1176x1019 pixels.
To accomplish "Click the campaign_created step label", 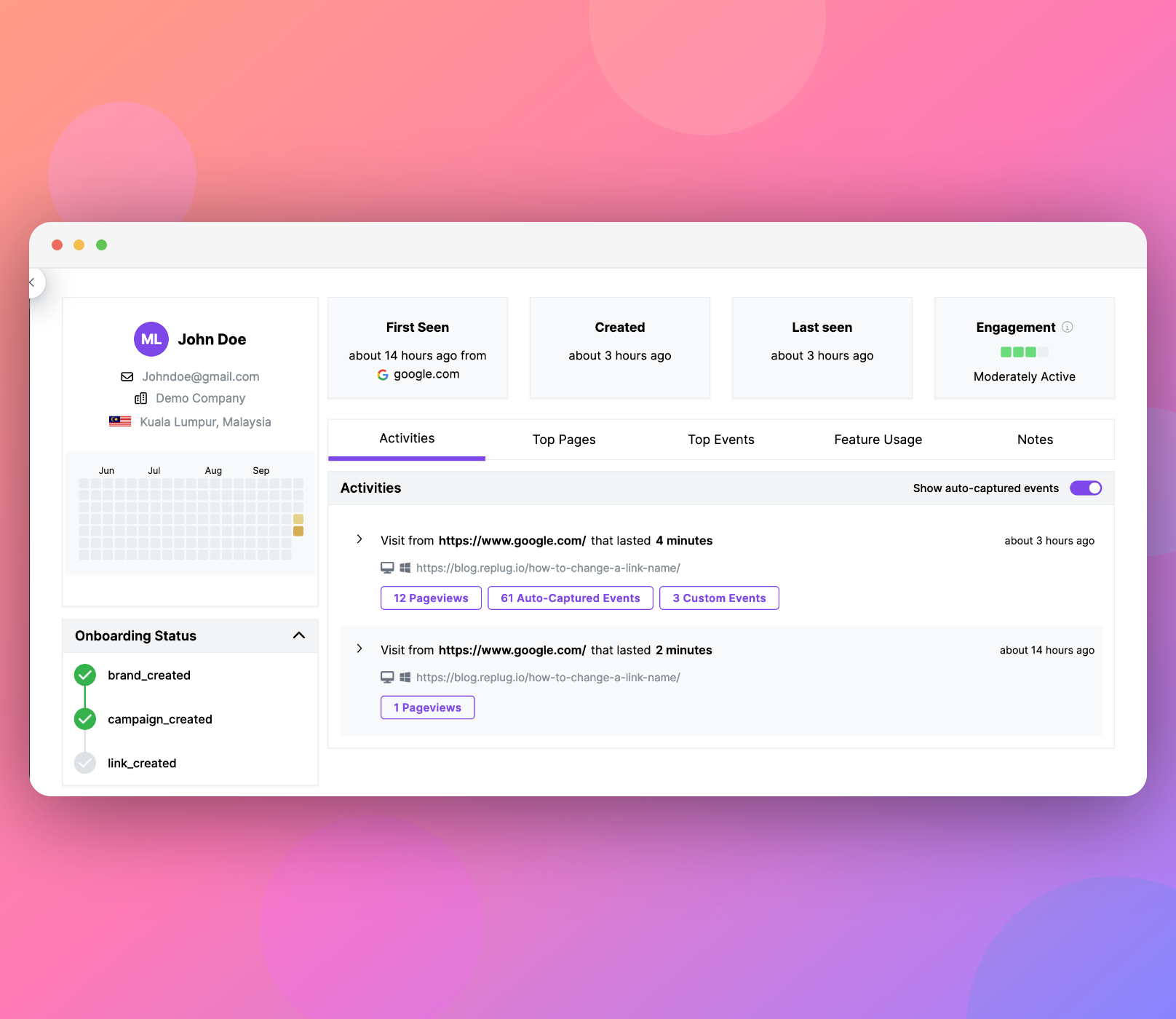I will coord(160,719).
